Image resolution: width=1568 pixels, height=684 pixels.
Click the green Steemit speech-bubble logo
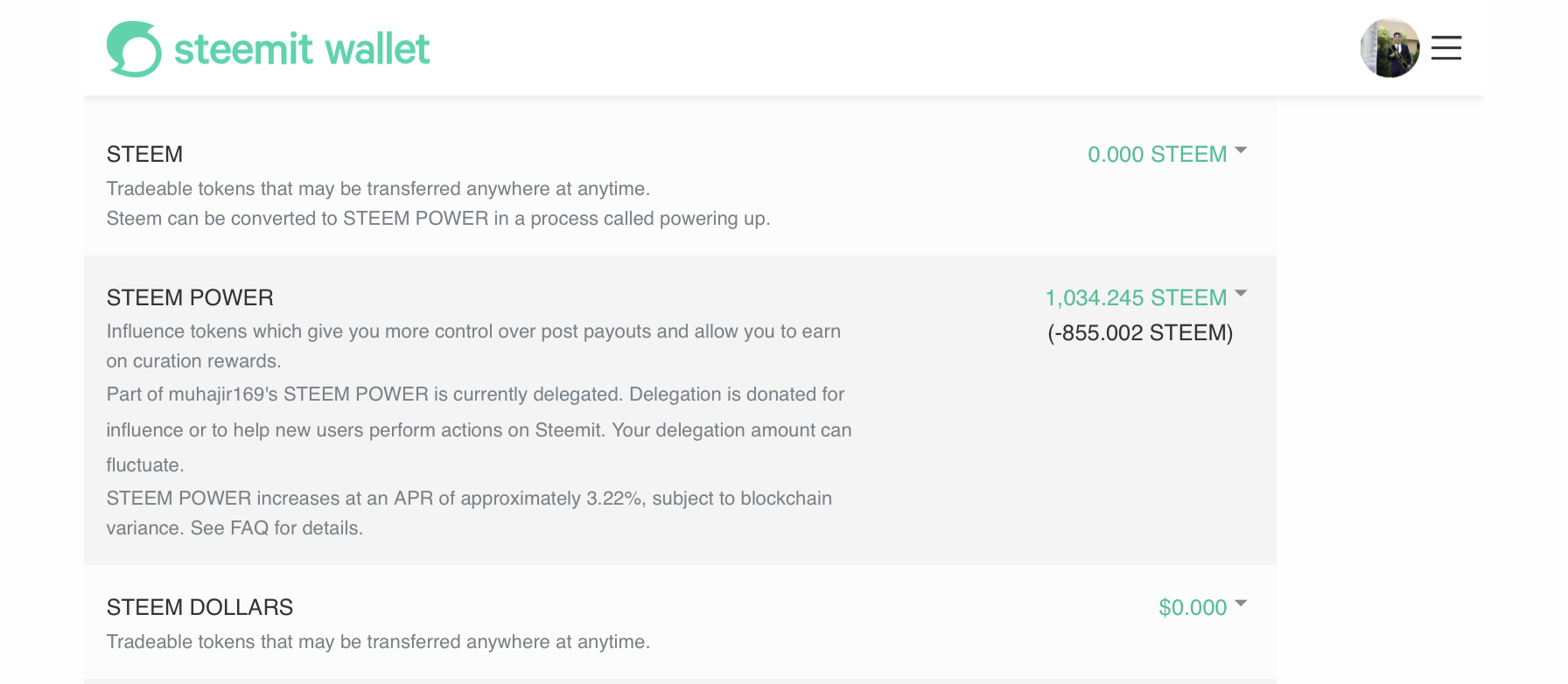coord(134,49)
